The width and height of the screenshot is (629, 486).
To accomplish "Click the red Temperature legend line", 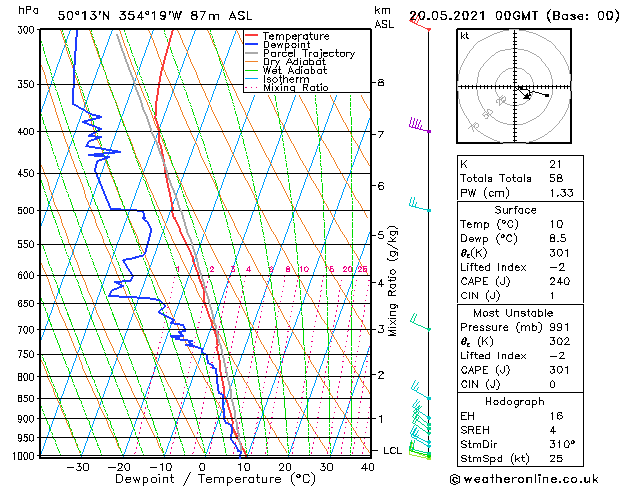I will pyautogui.click(x=251, y=36).
